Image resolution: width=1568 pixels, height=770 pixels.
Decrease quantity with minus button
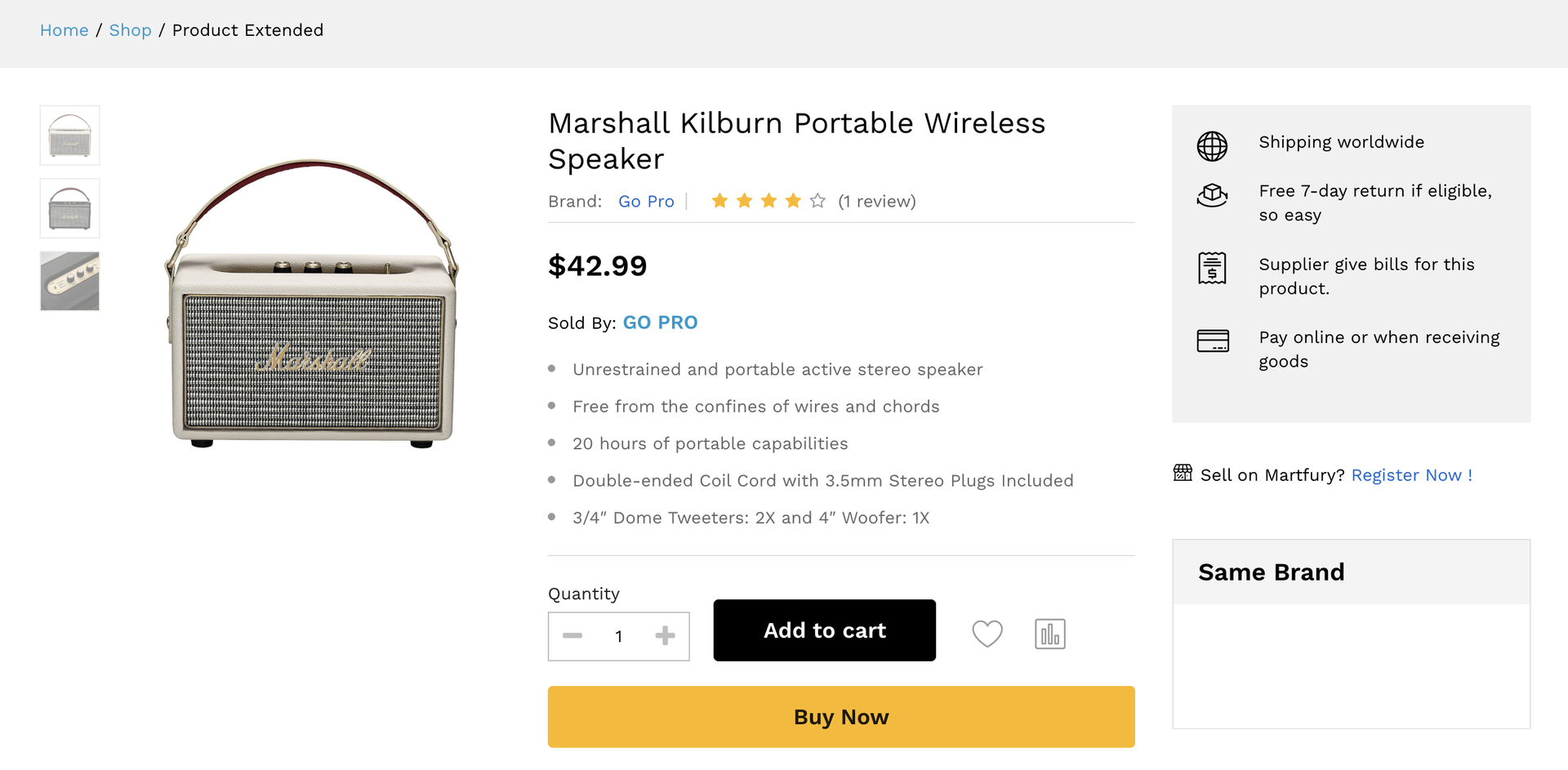pos(572,636)
